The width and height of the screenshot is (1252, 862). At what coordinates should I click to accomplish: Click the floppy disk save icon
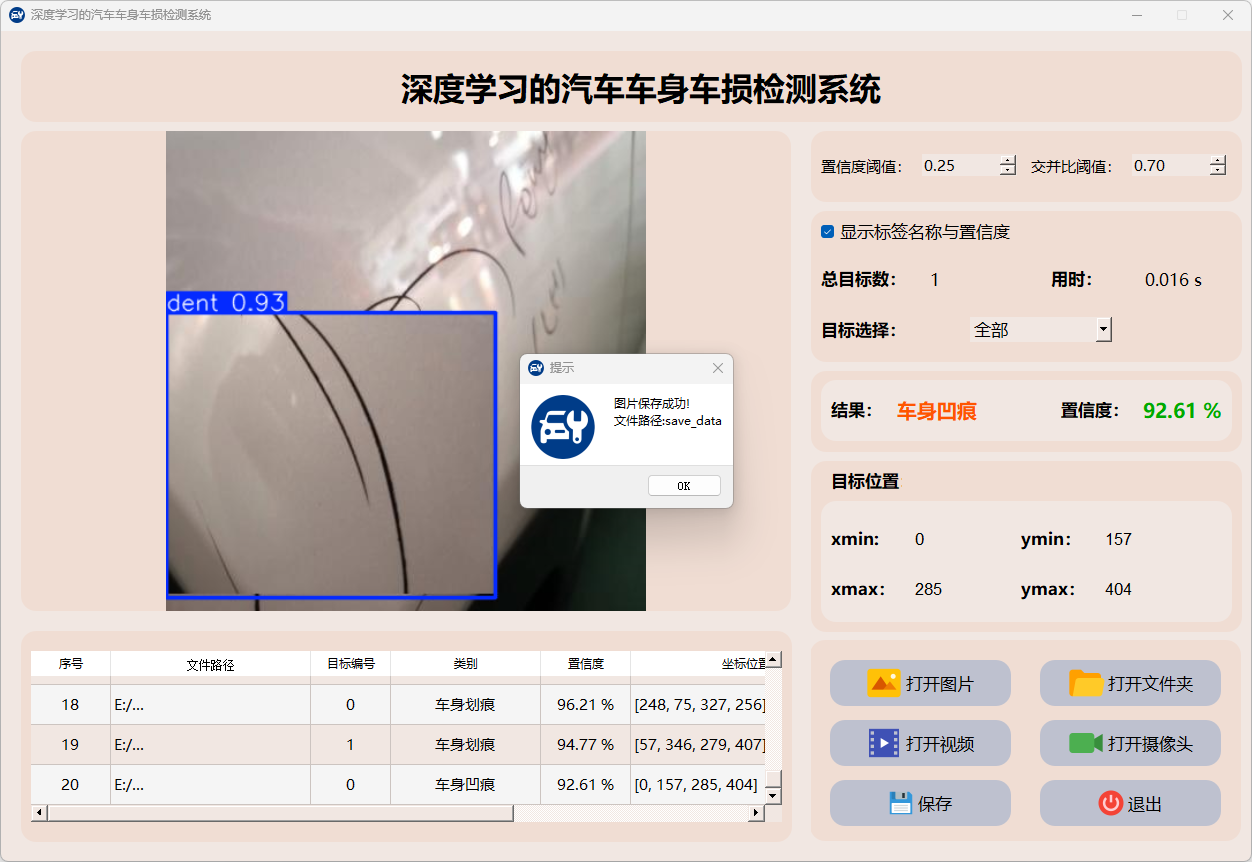click(900, 803)
